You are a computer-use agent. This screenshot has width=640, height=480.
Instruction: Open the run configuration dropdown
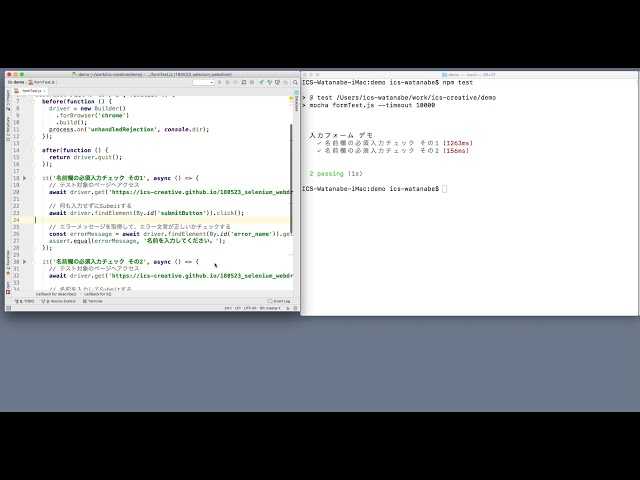tap(204, 82)
